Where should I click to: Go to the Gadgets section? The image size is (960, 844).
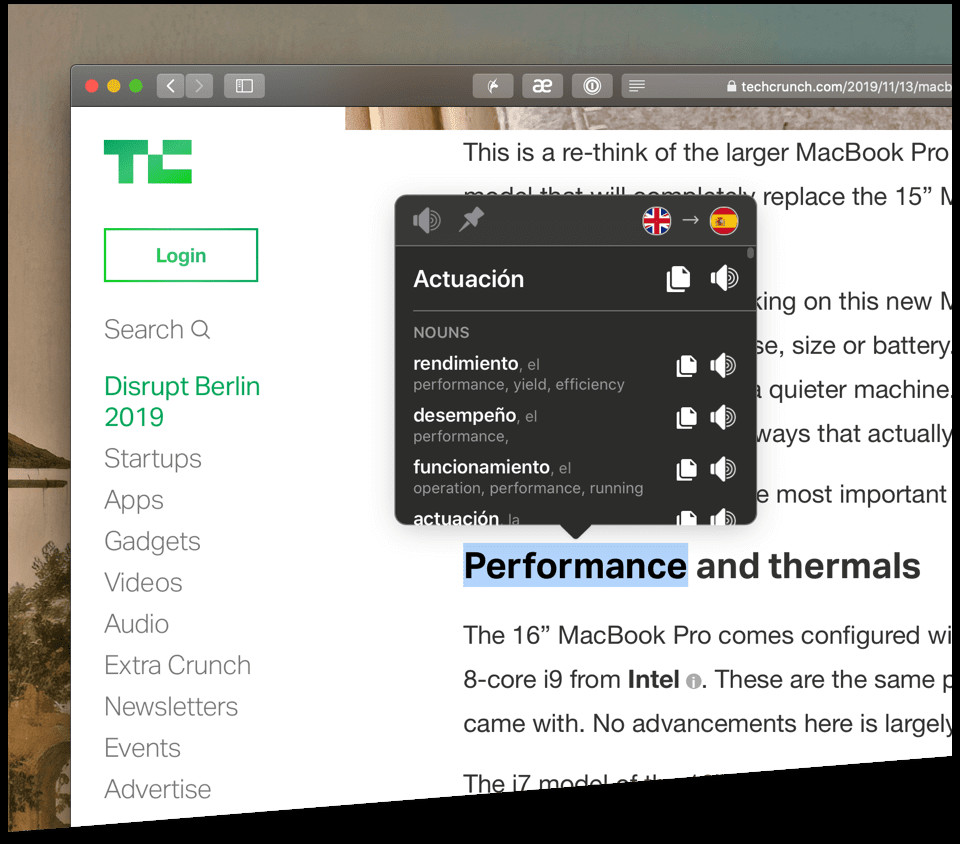tap(152, 542)
